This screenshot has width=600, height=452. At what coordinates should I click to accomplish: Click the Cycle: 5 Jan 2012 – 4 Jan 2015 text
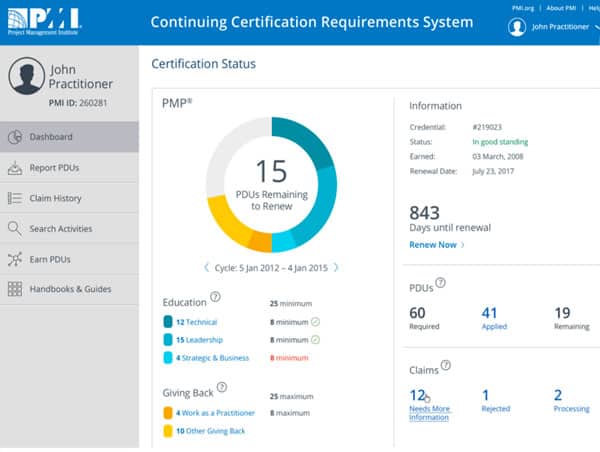coord(271,268)
